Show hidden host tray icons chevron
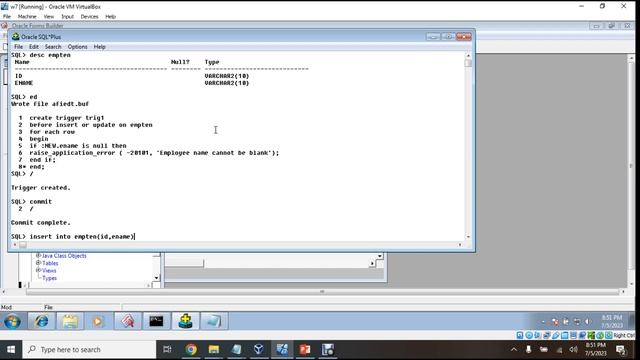The width and height of the screenshot is (640, 360). pos(514,349)
